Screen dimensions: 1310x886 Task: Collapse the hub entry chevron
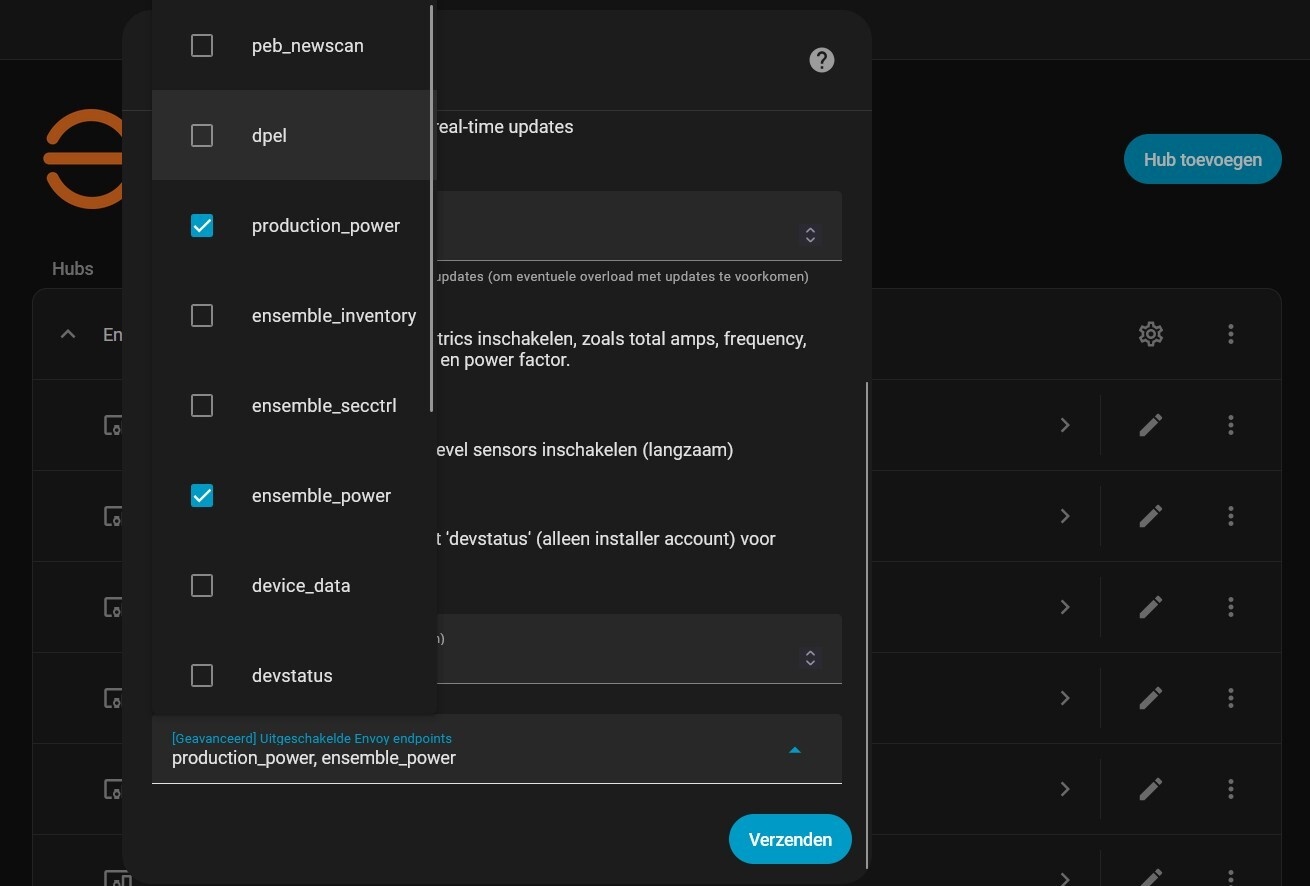pyautogui.click(x=68, y=334)
